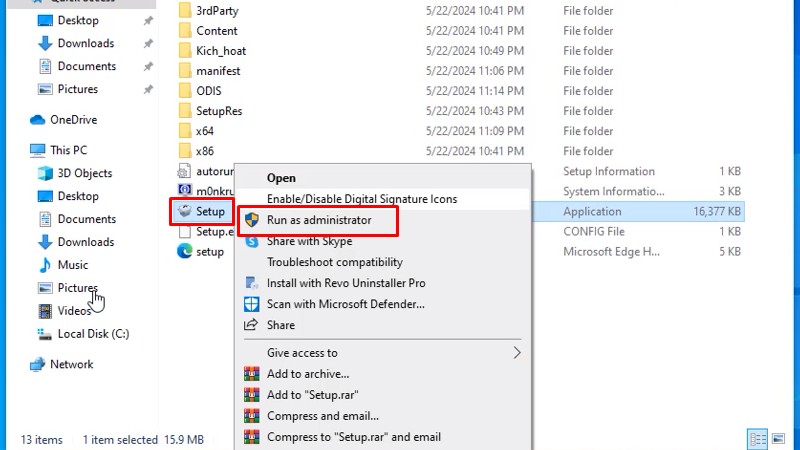Choose Compress to "Setup.rar" and email
This screenshot has width=800, height=450.
353,437
